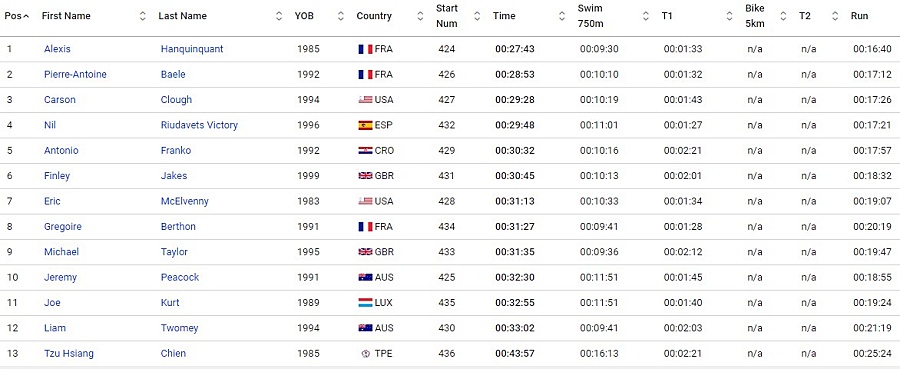The image size is (900, 369).
Task: Click Last Name column sort arrows
Action: 279,16
